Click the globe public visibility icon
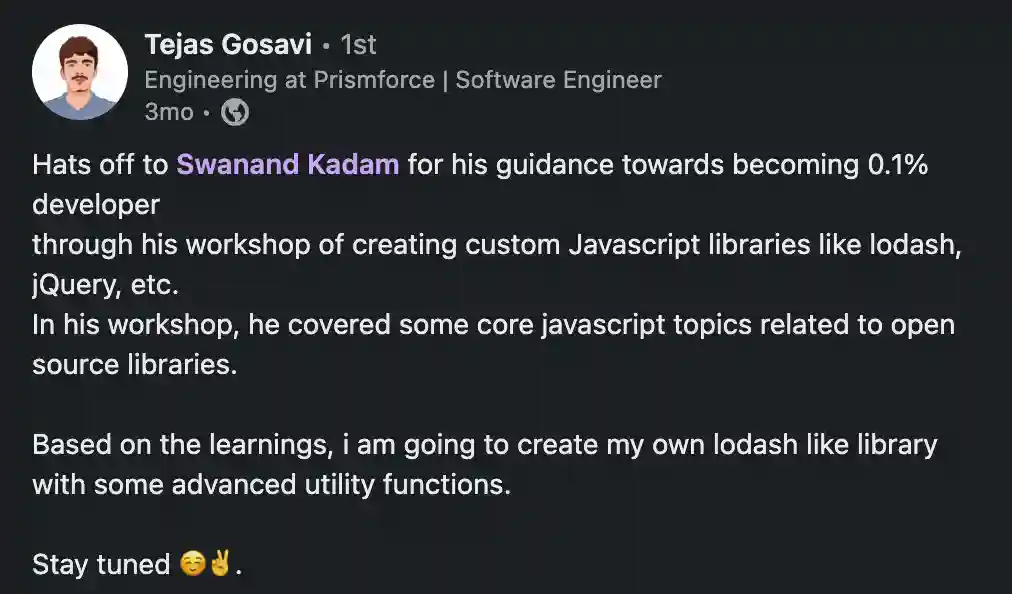The width and height of the screenshot is (1012, 594). point(234,112)
